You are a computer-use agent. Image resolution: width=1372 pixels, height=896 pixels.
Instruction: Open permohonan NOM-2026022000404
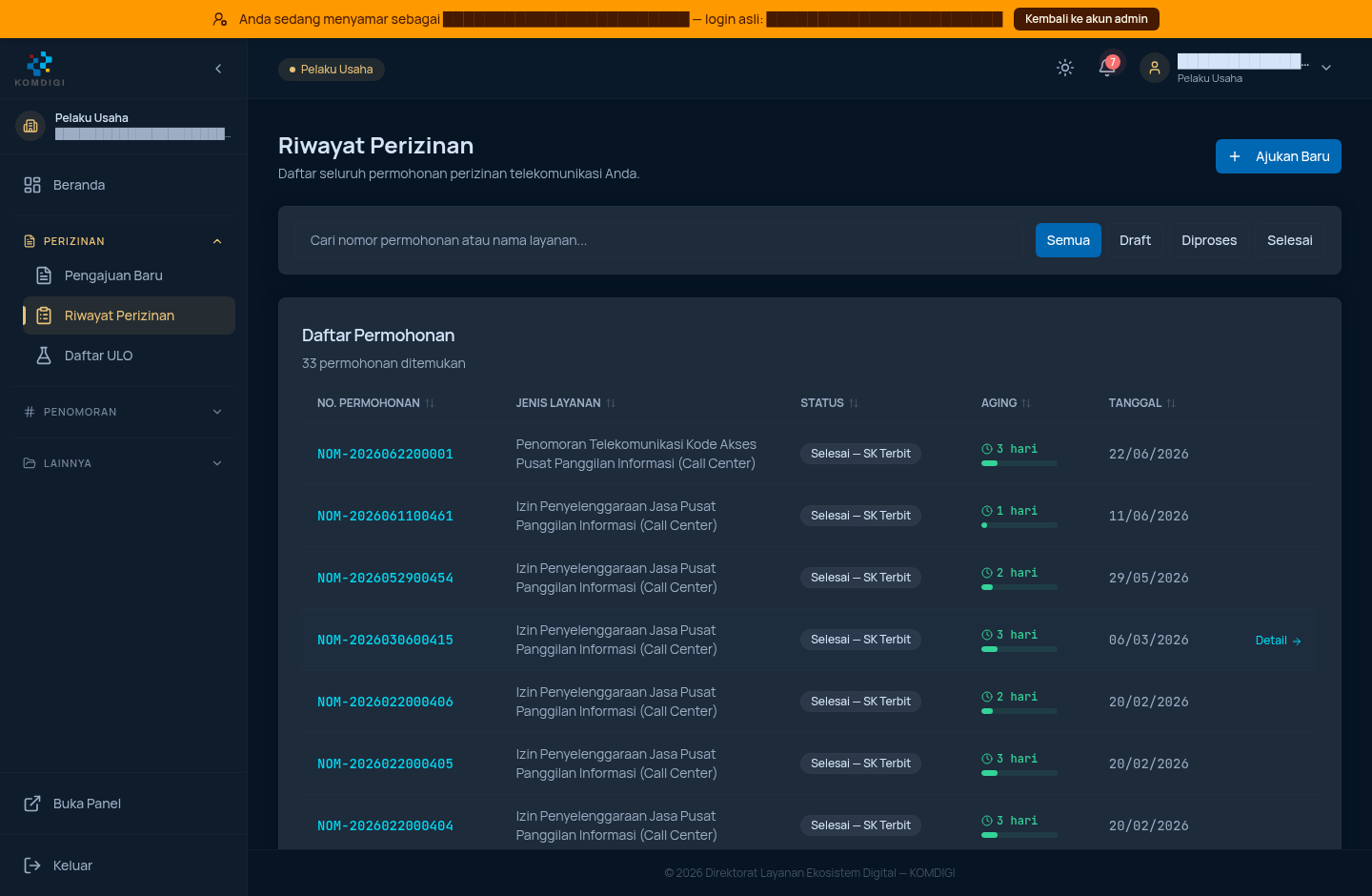(385, 825)
